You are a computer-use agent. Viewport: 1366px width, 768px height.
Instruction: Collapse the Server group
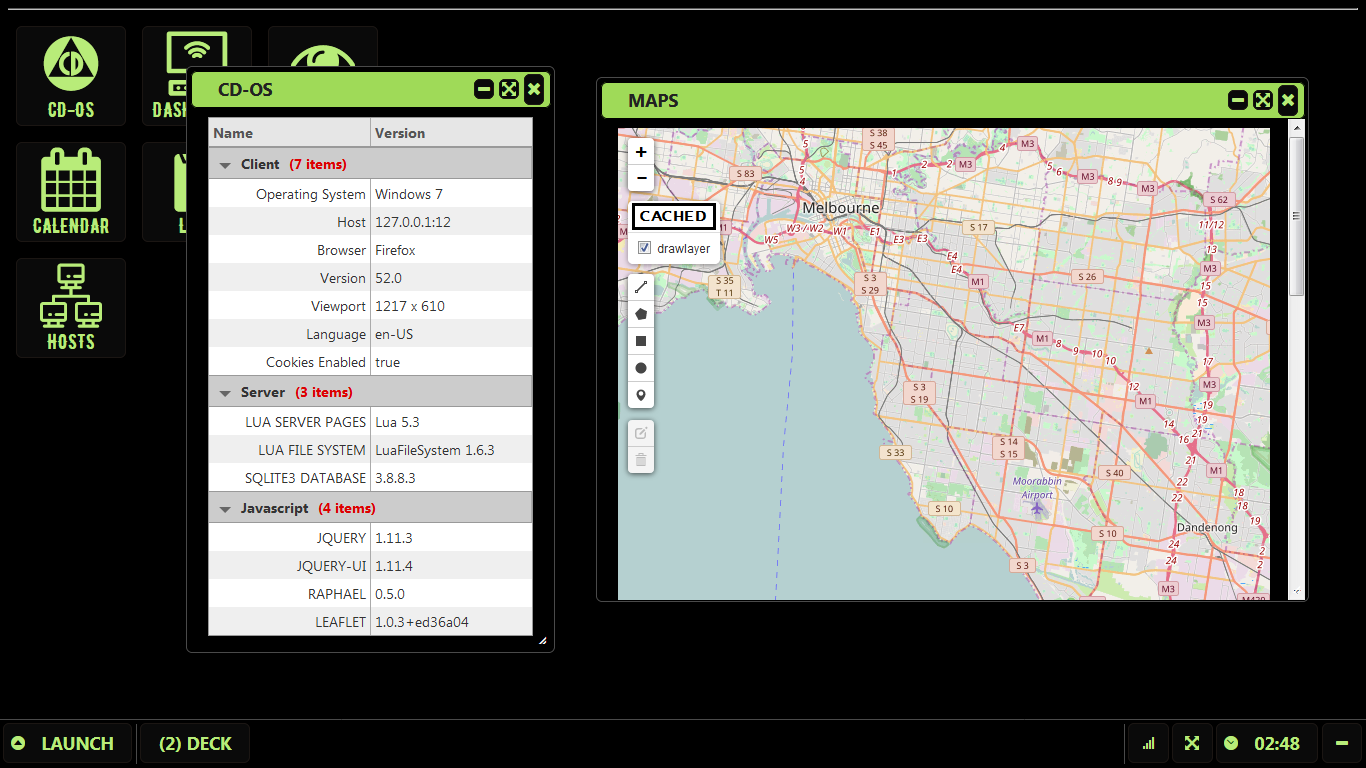tap(226, 392)
